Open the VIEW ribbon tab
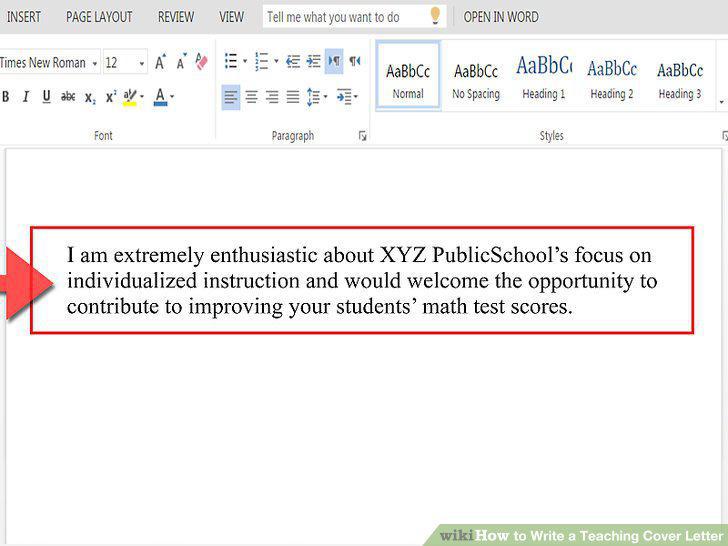Viewport: 728px width, 546px height. [231, 17]
